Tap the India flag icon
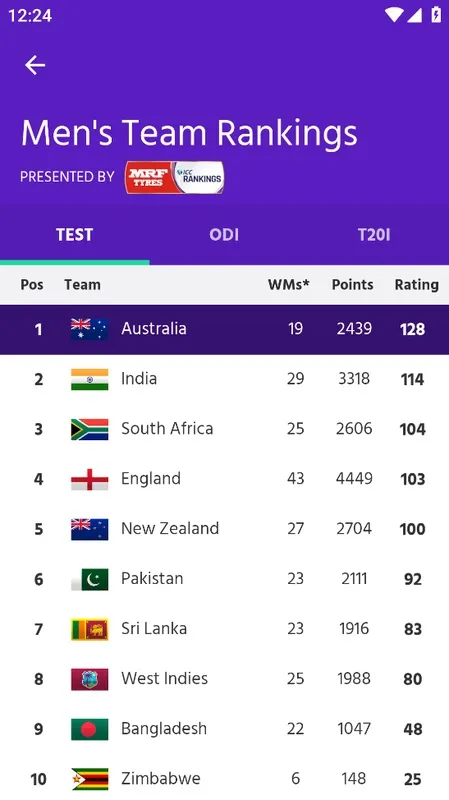 (x=89, y=379)
